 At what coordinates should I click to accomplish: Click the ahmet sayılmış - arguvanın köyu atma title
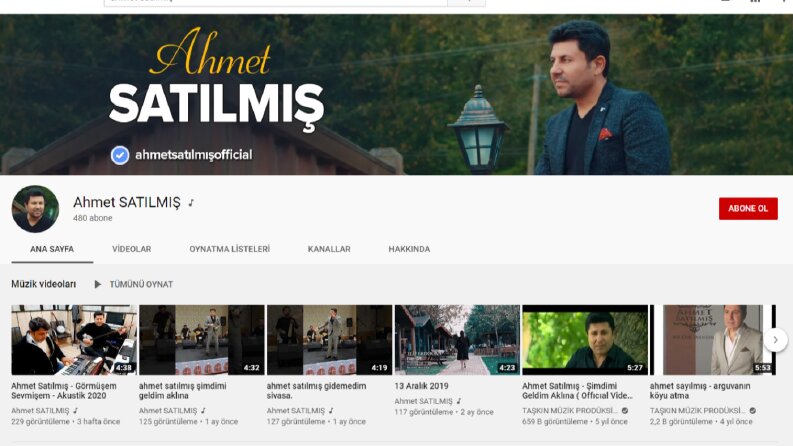(x=700, y=390)
